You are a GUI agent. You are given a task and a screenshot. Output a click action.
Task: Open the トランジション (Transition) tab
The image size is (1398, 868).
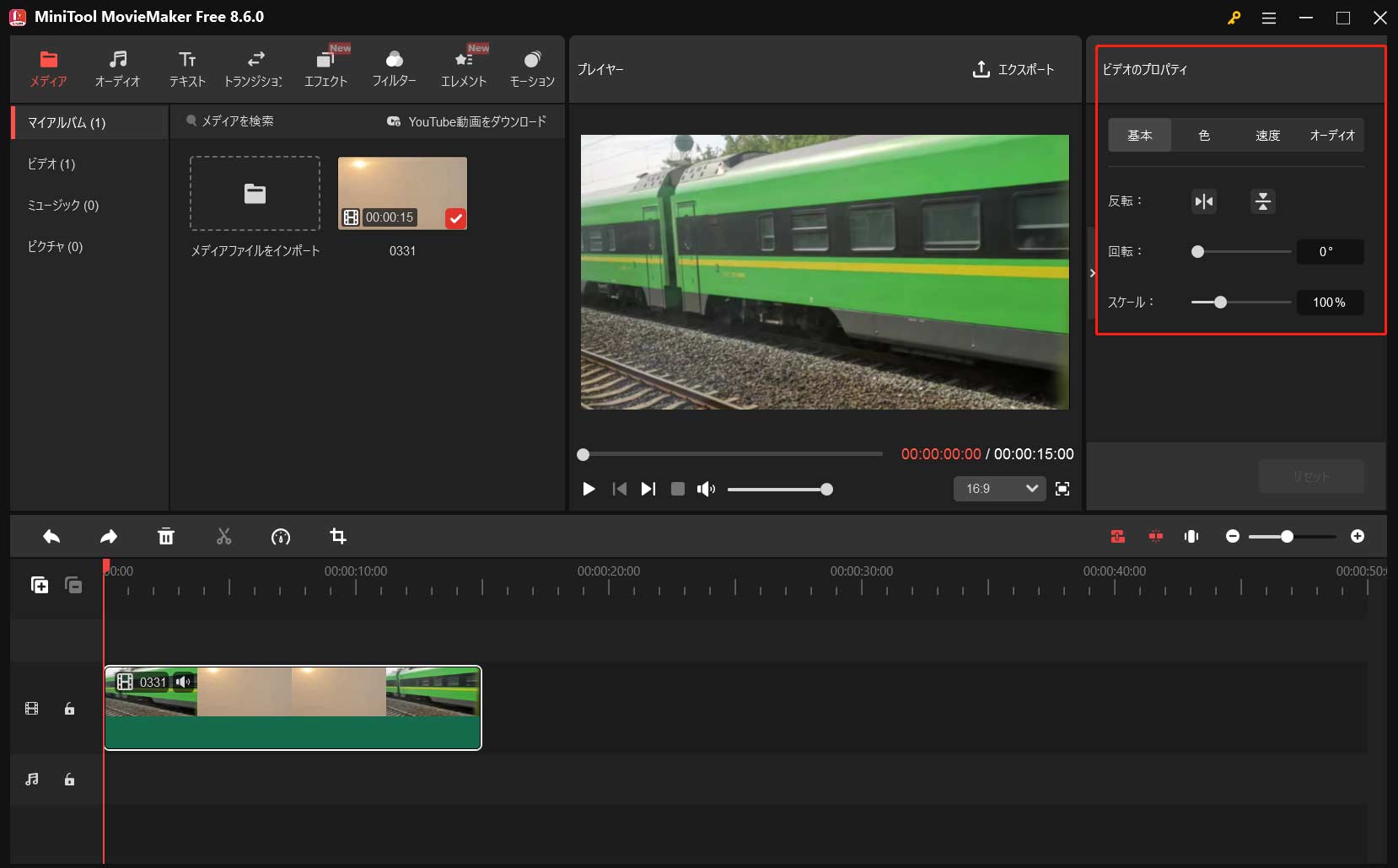(x=254, y=68)
